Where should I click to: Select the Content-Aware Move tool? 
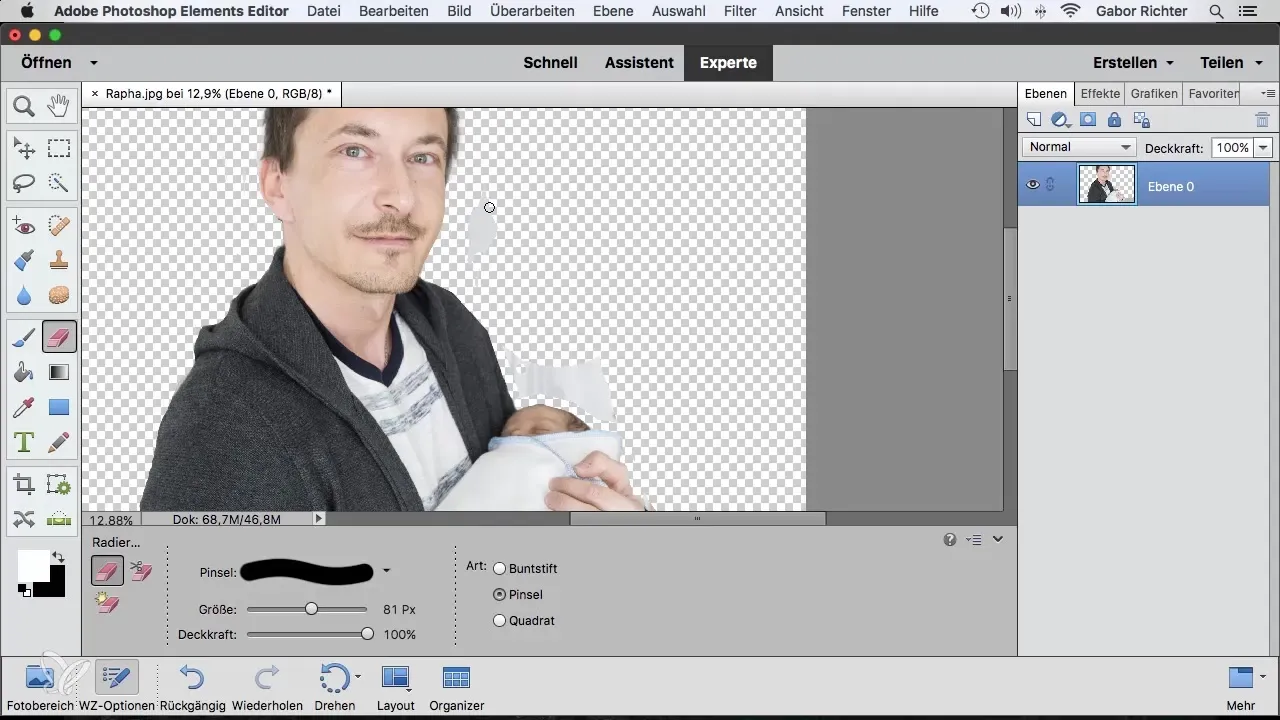24,519
